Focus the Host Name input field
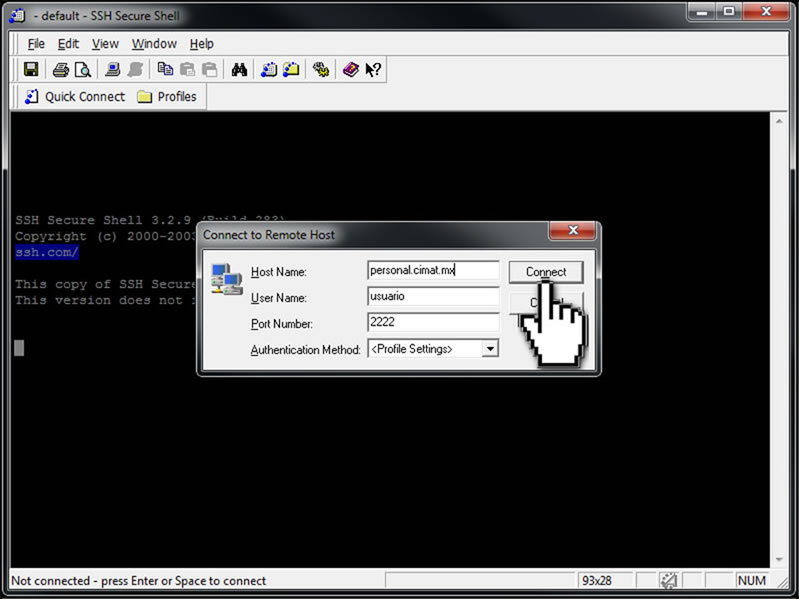 click(x=433, y=270)
